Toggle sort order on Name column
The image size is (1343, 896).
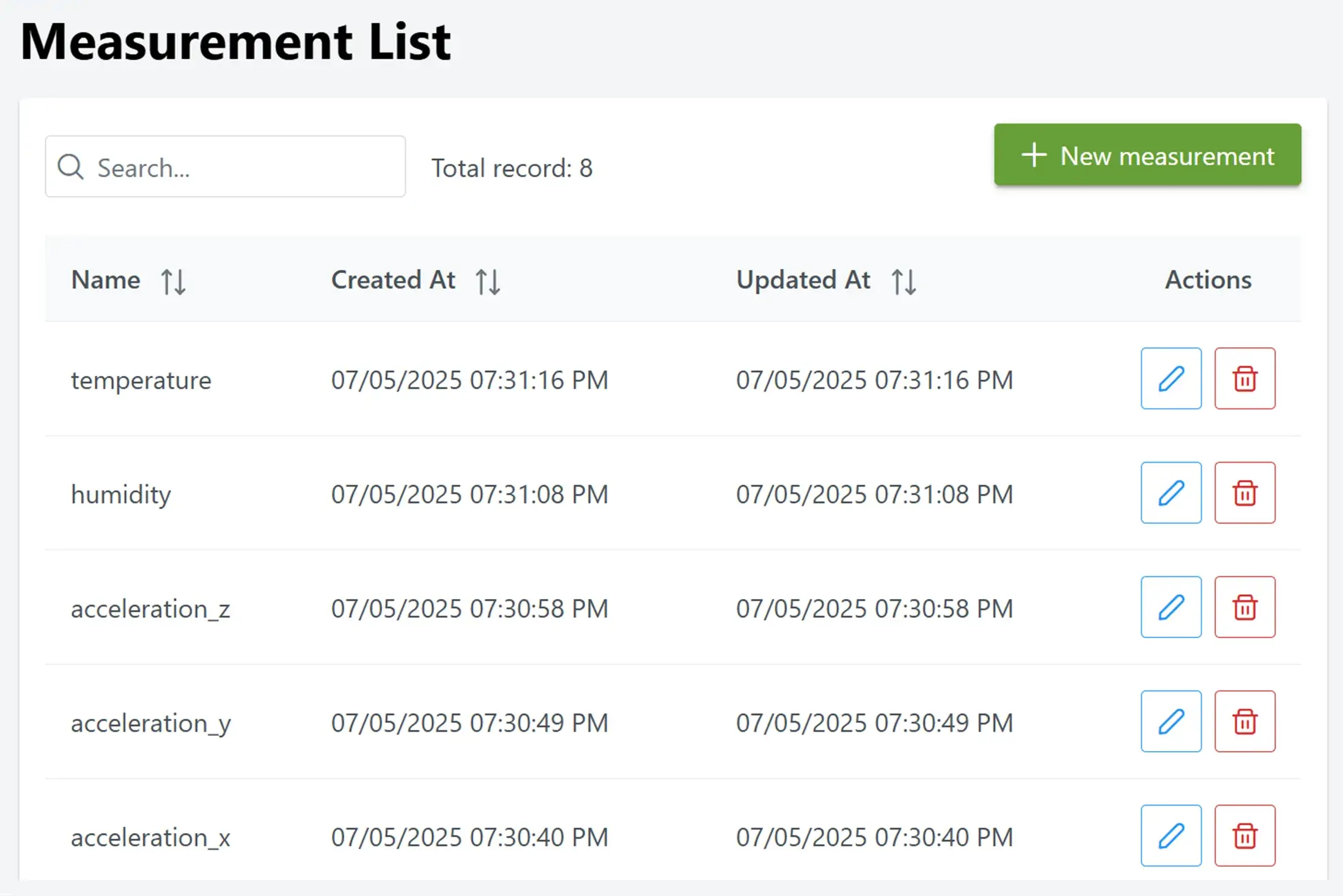pyautogui.click(x=173, y=281)
